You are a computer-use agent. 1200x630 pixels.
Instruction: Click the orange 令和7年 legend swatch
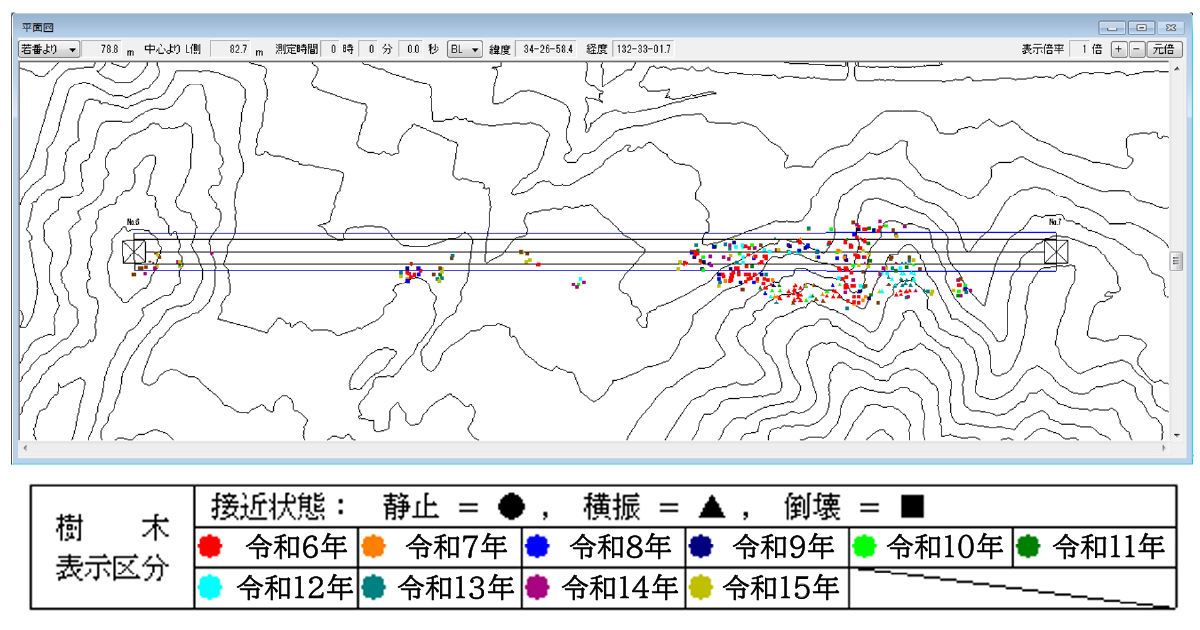[x=373, y=547]
